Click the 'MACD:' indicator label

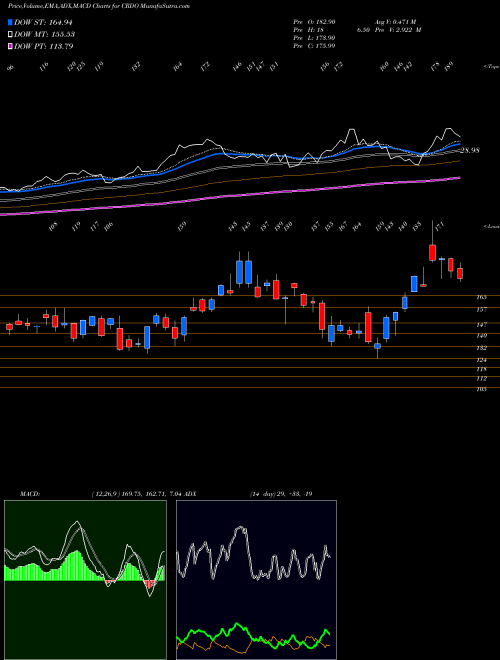click(29, 494)
